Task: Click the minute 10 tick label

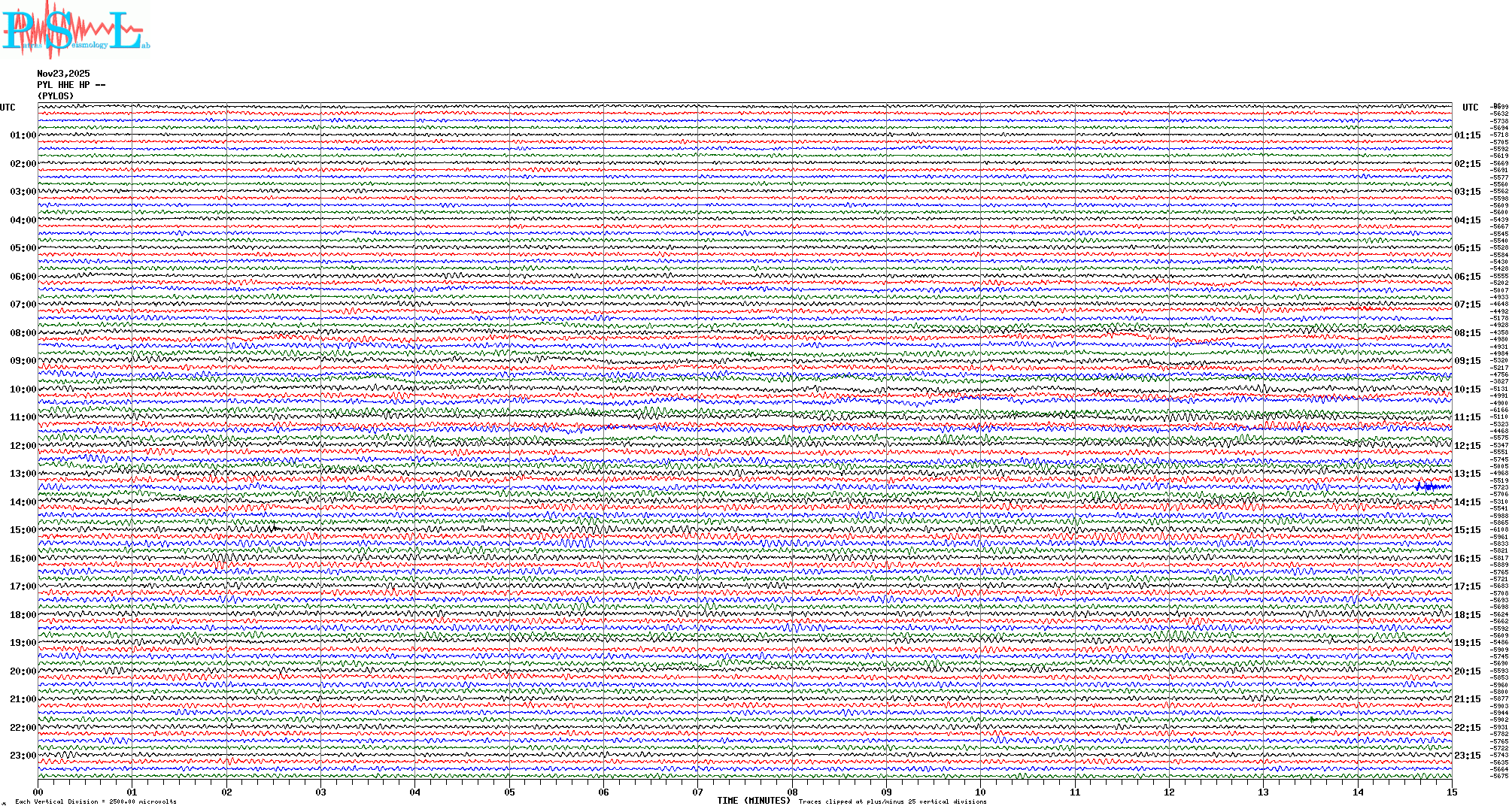Action: pos(980,792)
